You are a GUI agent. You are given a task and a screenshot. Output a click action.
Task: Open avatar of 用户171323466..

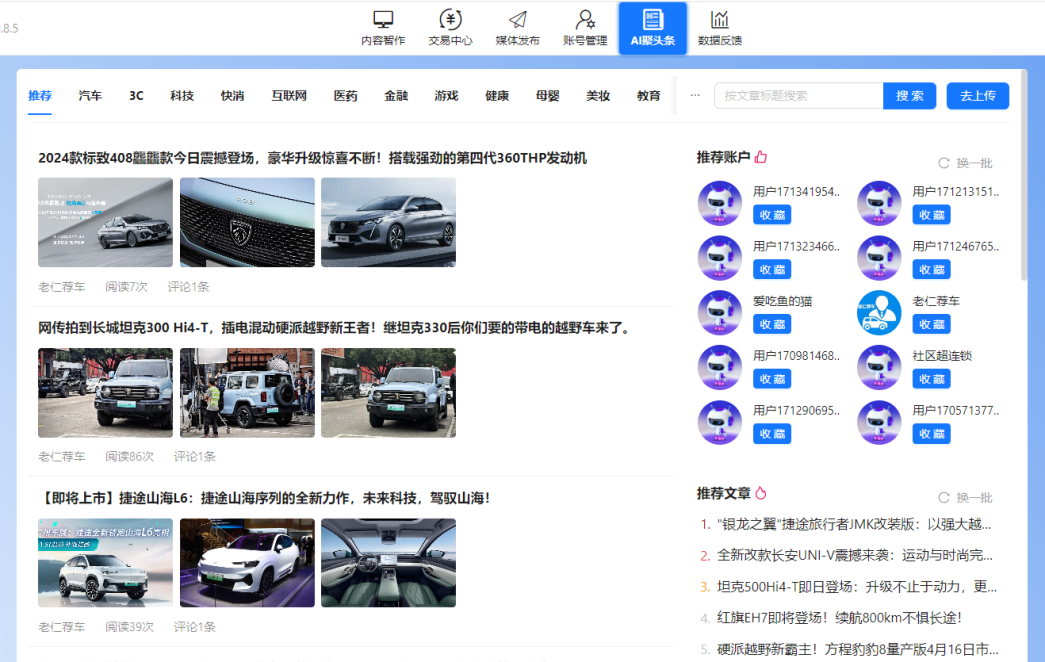(x=720, y=258)
